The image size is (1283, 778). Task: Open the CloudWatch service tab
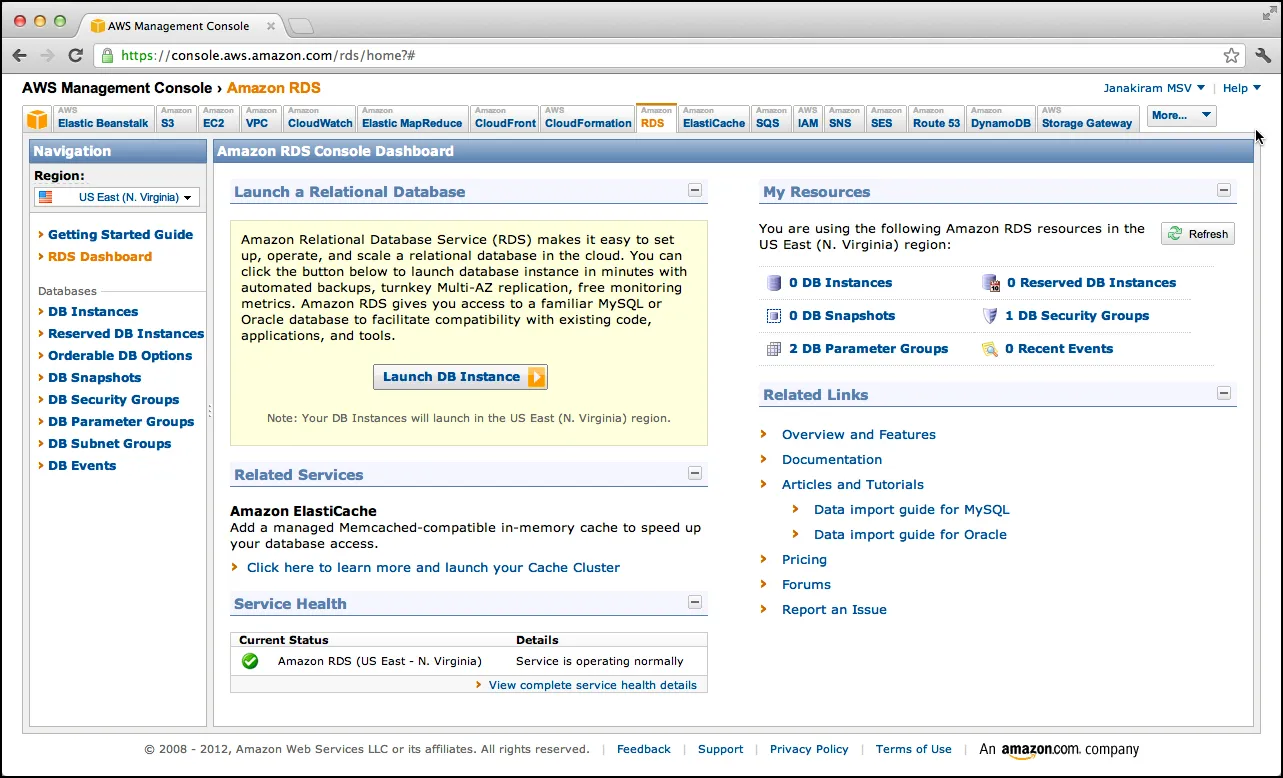[x=320, y=119]
